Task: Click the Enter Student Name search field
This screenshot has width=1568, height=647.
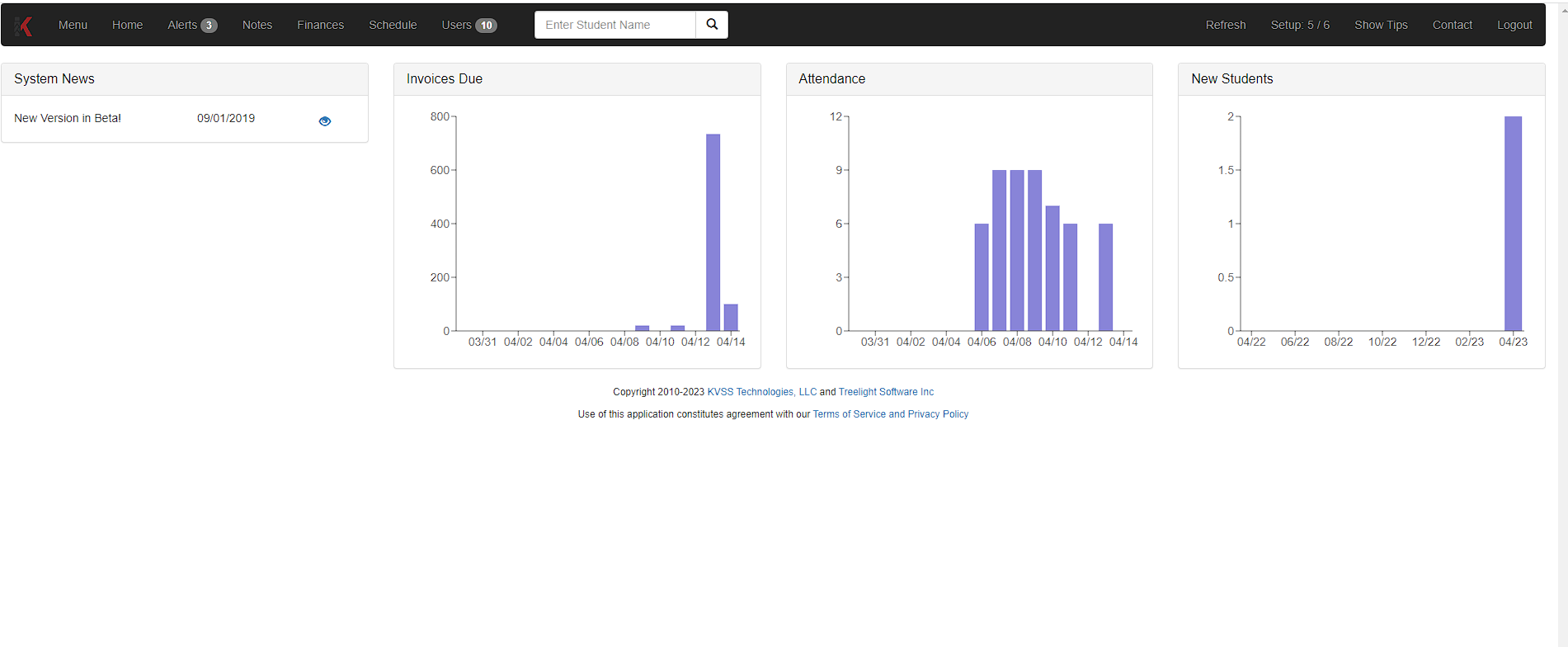Action: (615, 25)
